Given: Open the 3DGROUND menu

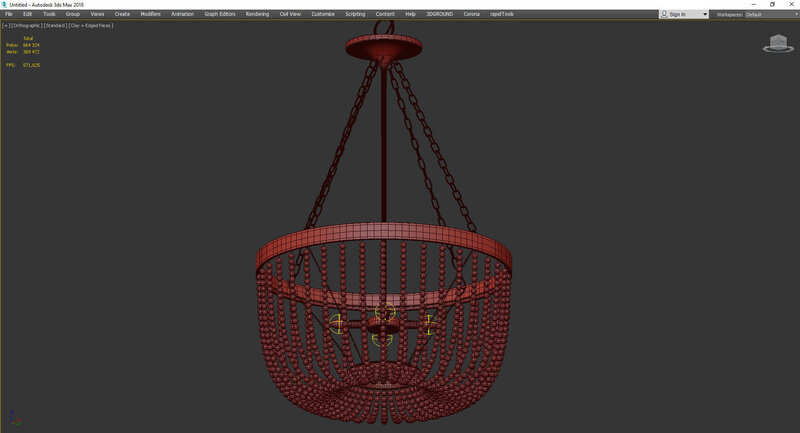Looking at the screenshot, I should tap(439, 14).
